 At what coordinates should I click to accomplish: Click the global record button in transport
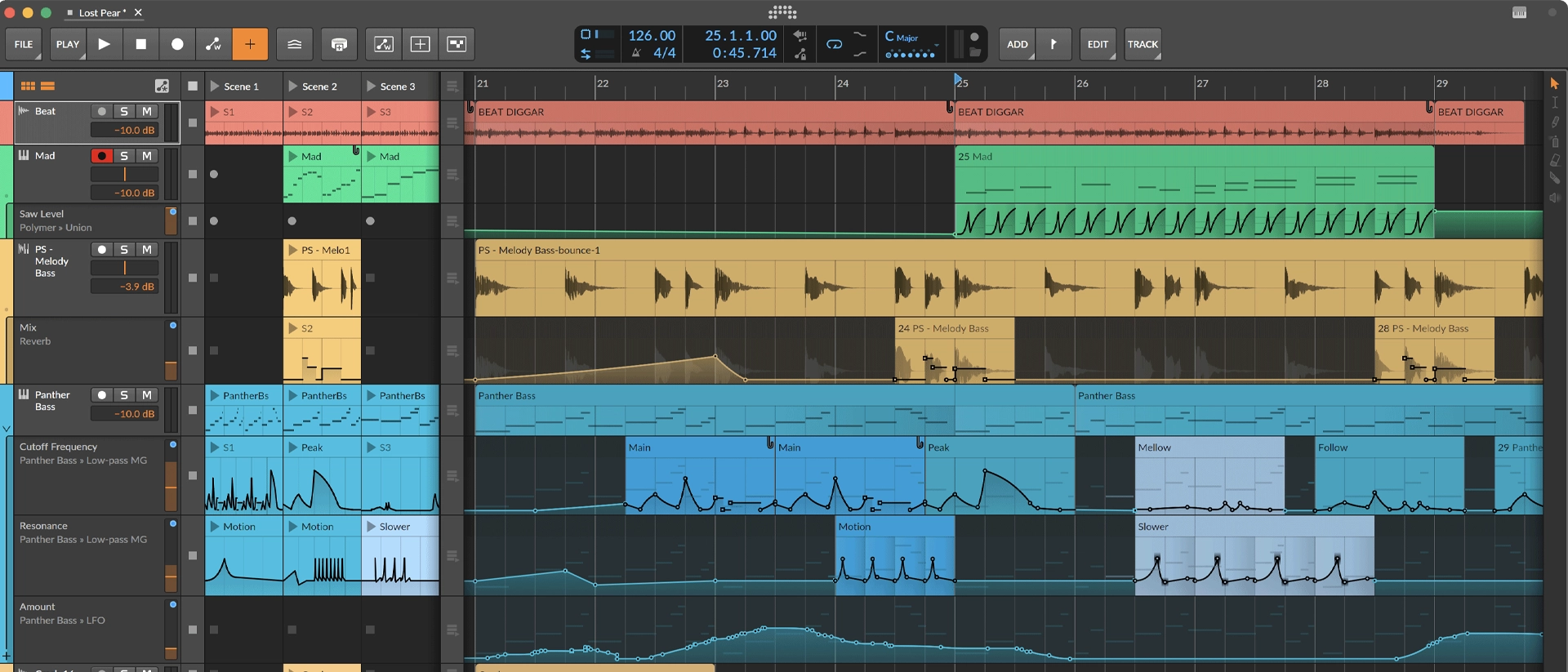(x=177, y=44)
